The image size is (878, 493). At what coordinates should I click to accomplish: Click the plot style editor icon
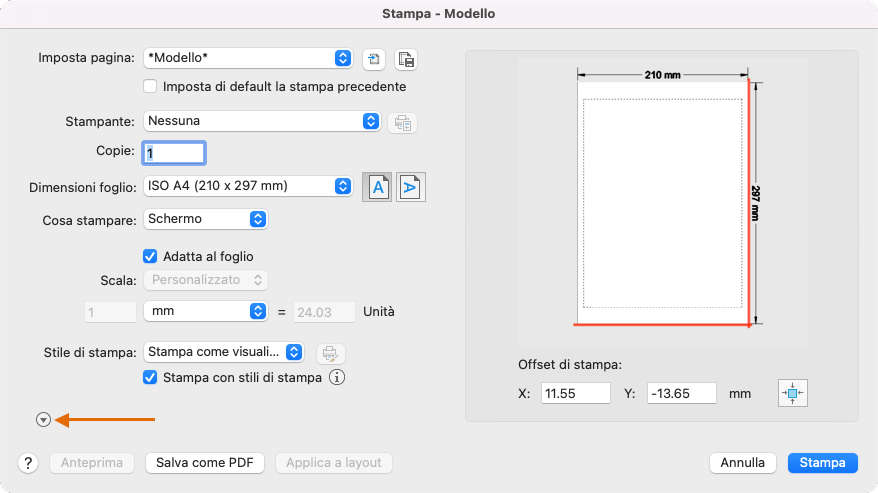331,352
